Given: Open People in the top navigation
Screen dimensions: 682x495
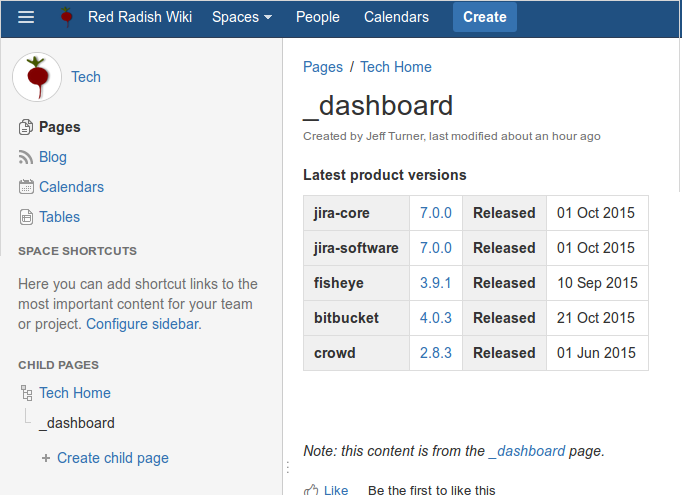Looking at the screenshot, I should pyautogui.click(x=318, y=17).
